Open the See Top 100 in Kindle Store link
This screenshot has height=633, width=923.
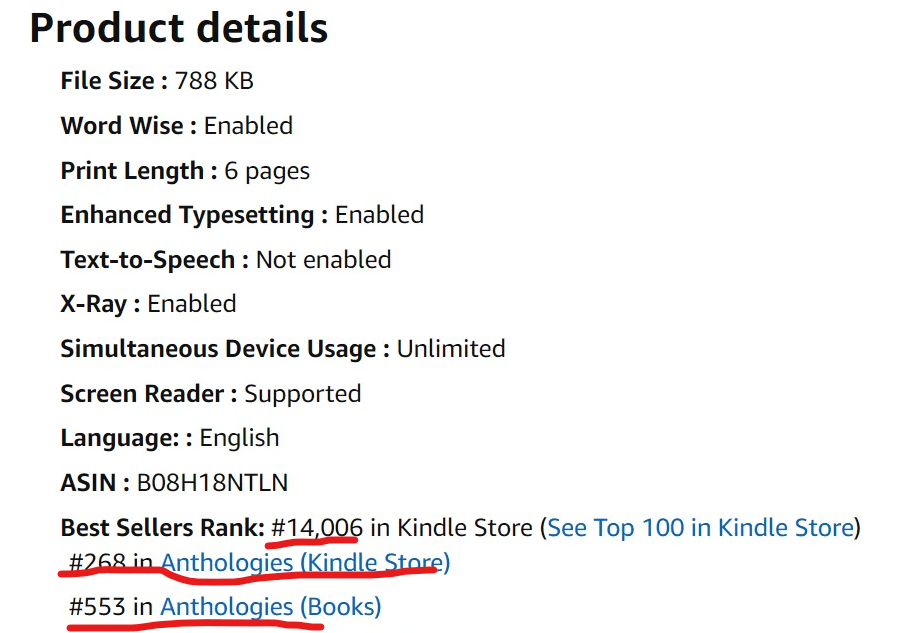click(701, 527)
